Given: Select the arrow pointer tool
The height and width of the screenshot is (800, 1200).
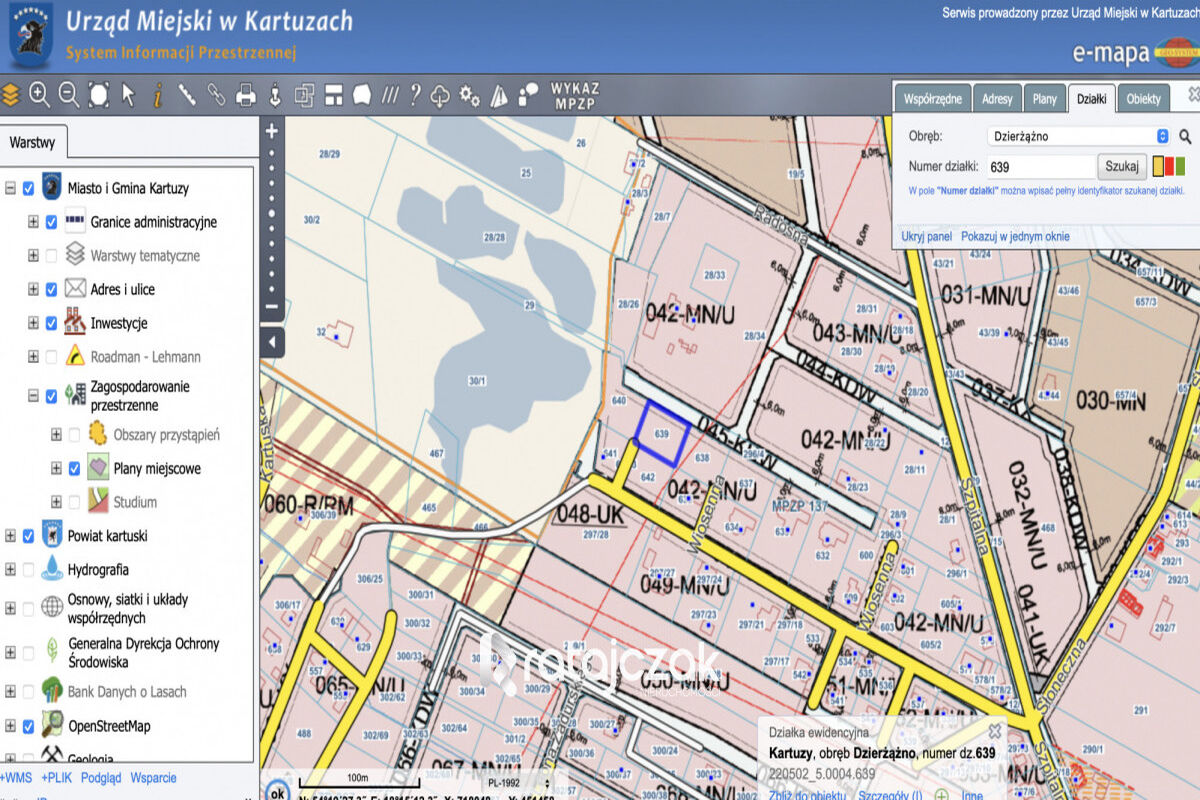Looking at the screenshot, I should [x=128, y=95].
